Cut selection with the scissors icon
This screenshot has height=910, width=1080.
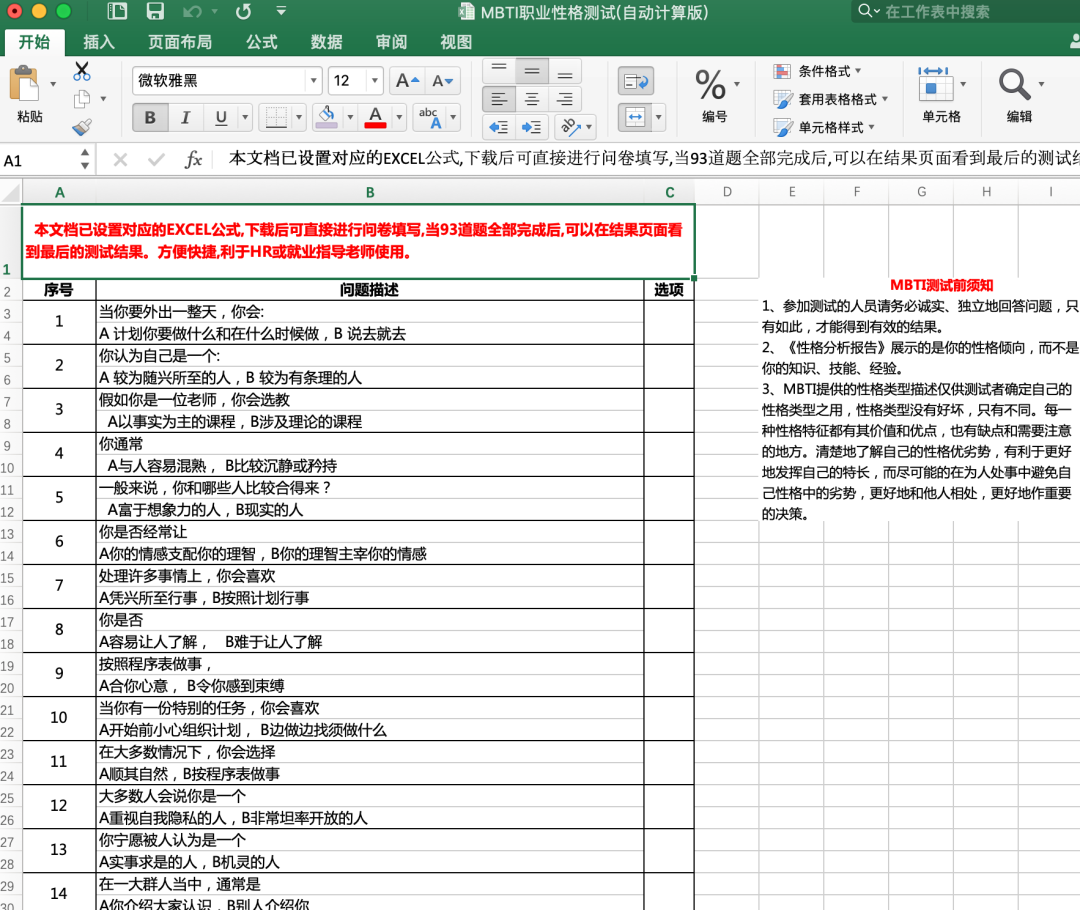click(x=81, y=71)
